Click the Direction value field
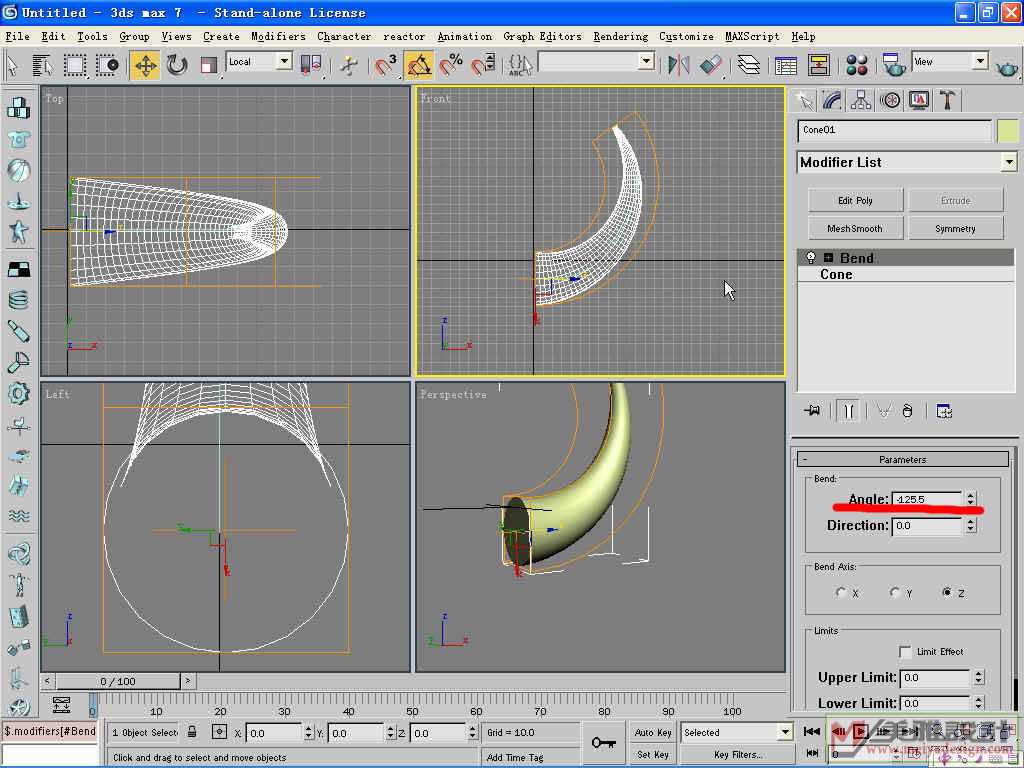 click(927, 526)
